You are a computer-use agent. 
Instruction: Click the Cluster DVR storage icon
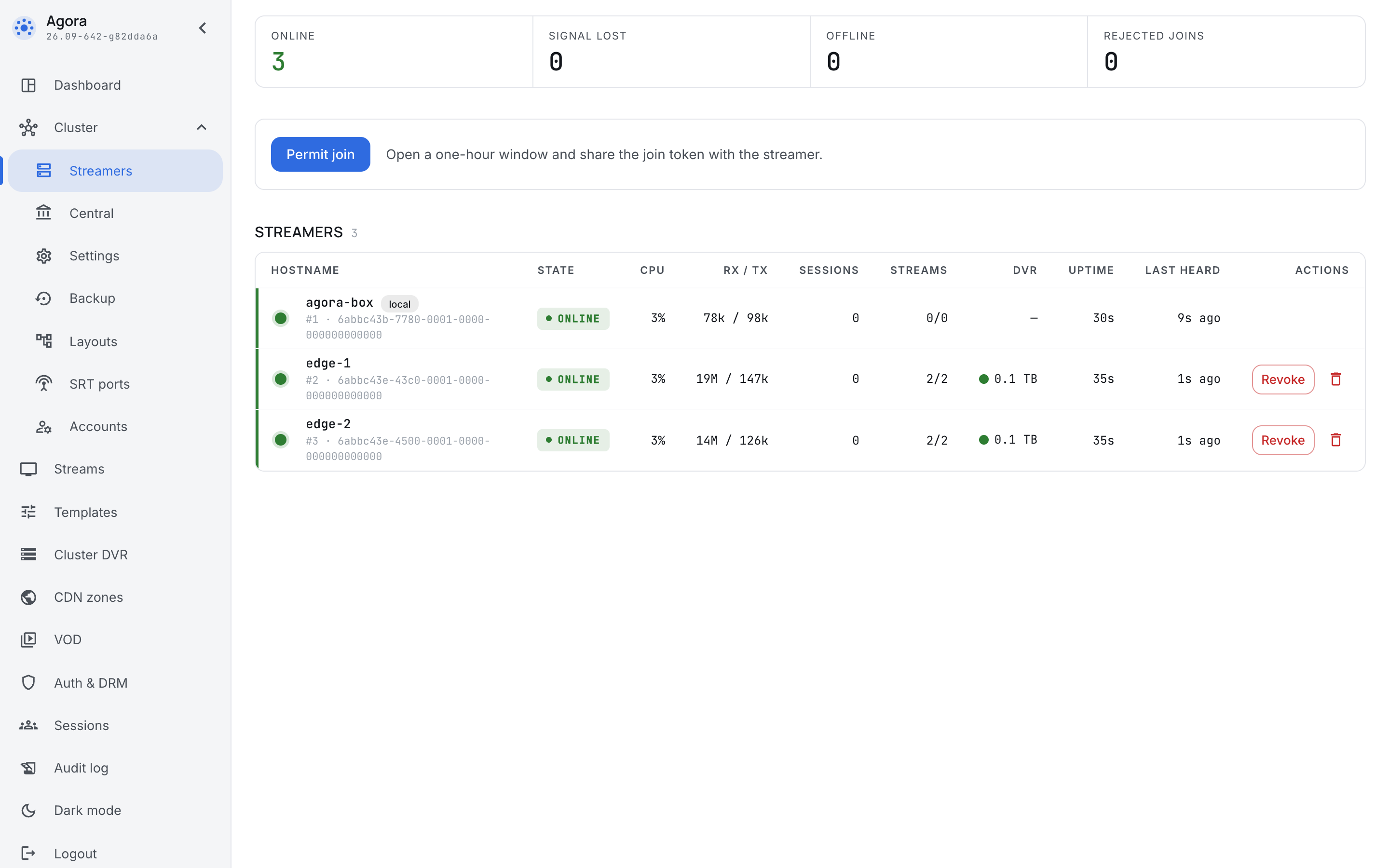click(28, 555)
